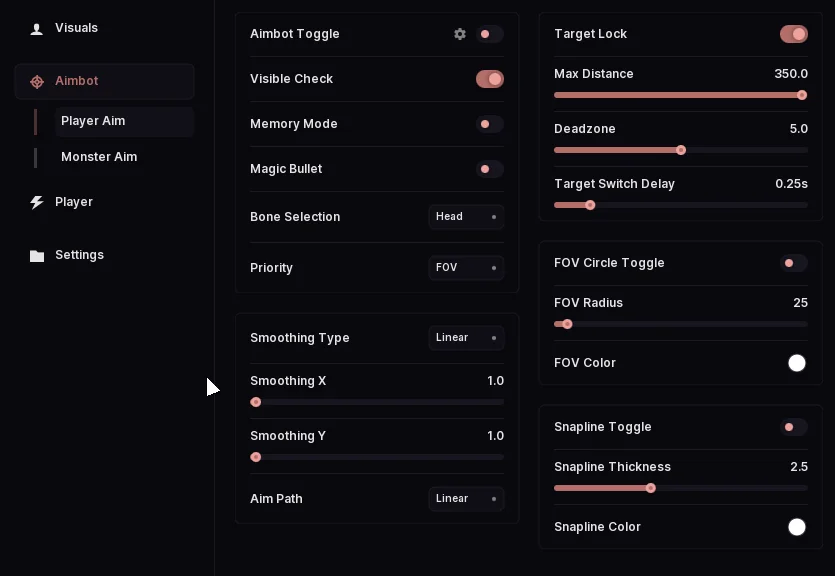
Task: Turn on Magic Bullet
Action: (x=489, y=169)
